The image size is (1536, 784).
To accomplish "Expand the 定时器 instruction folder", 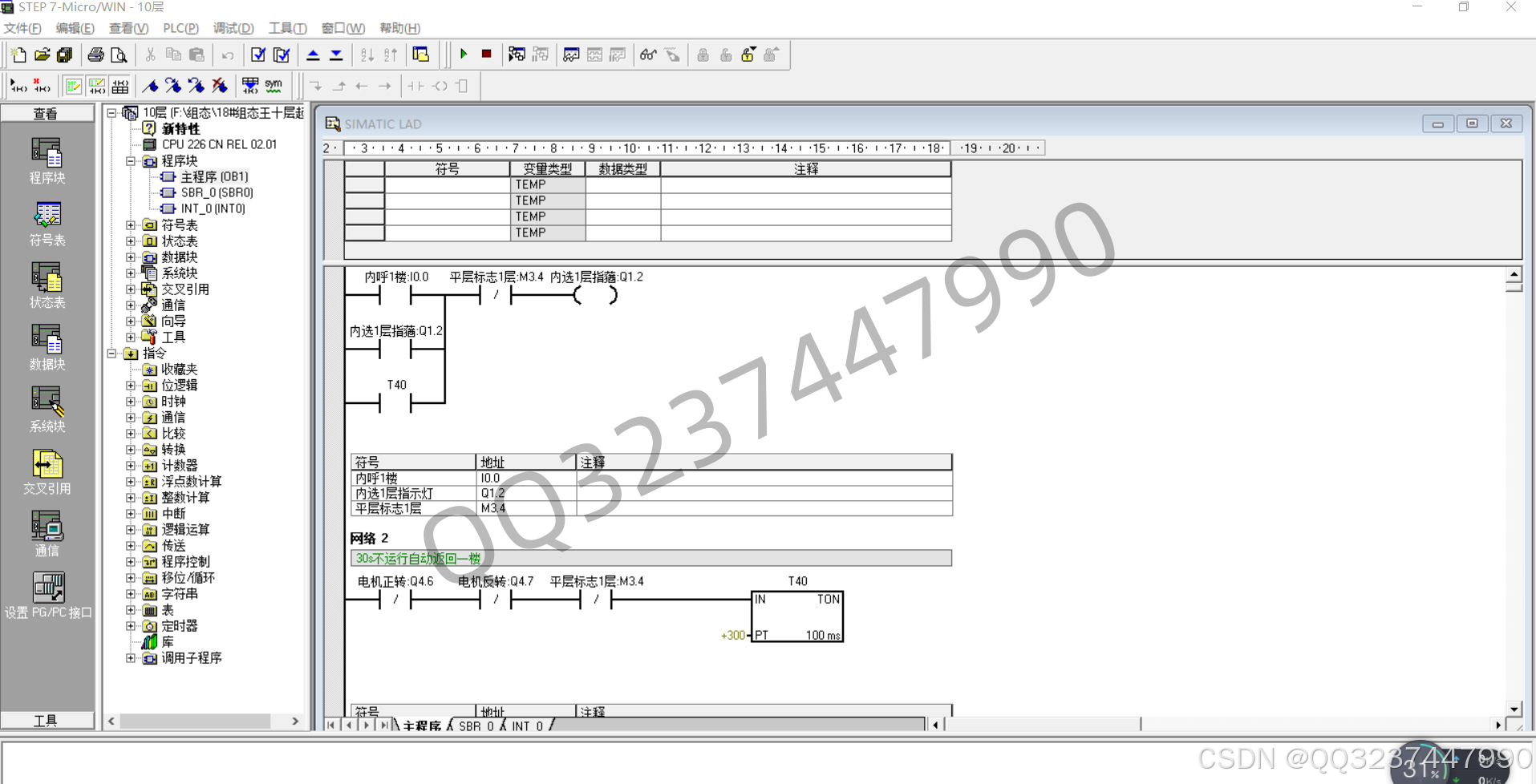I will 131,626.
